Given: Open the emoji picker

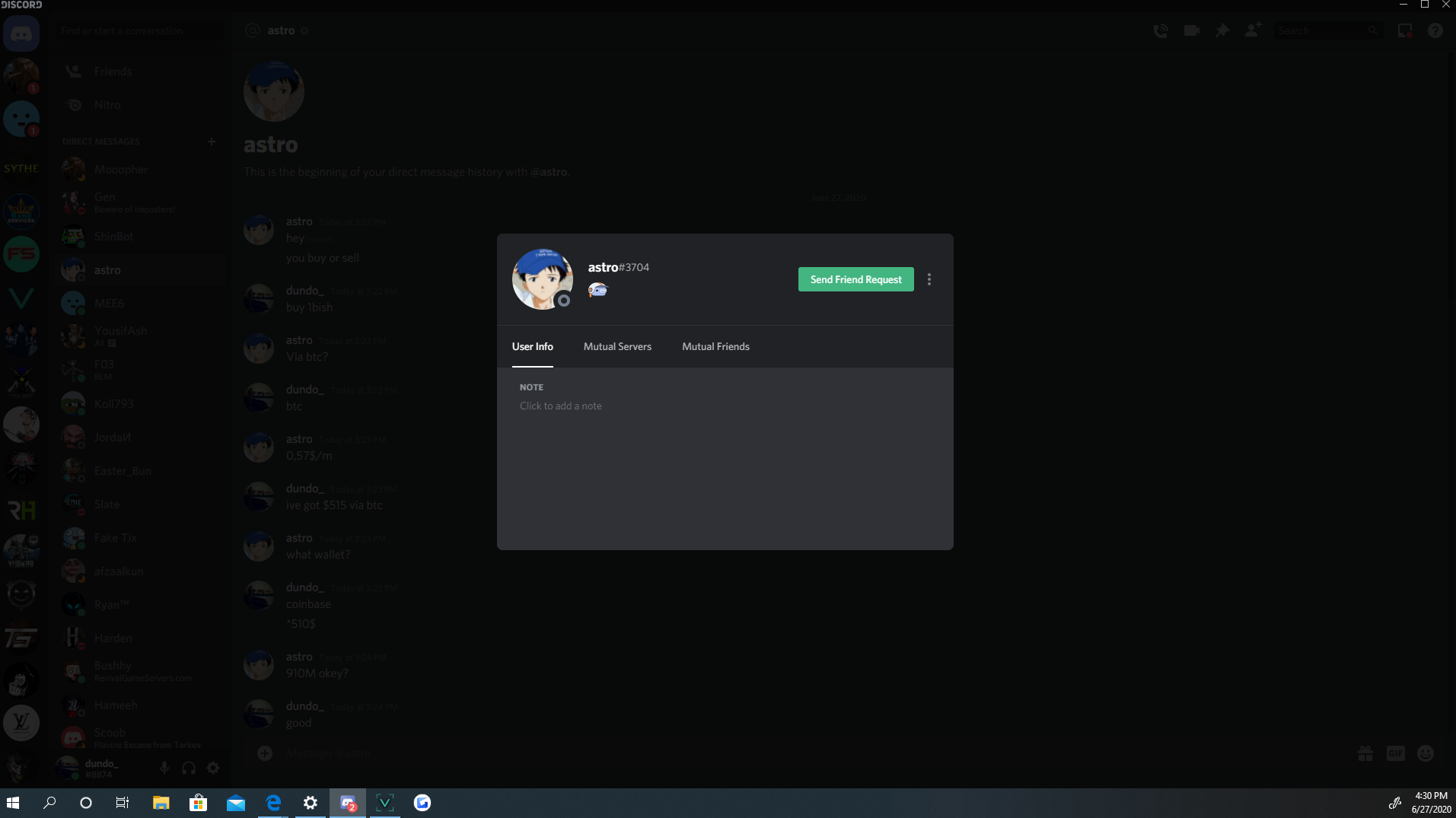Looking at the screenshot, I should pos(1426,753).
